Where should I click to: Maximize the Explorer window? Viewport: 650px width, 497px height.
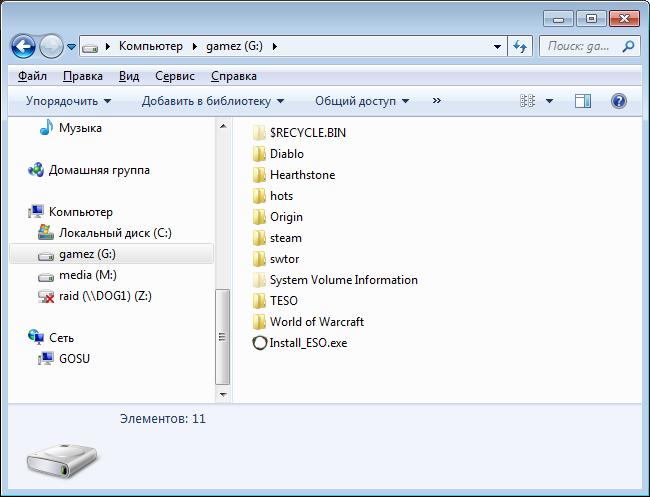click(592, 19)
